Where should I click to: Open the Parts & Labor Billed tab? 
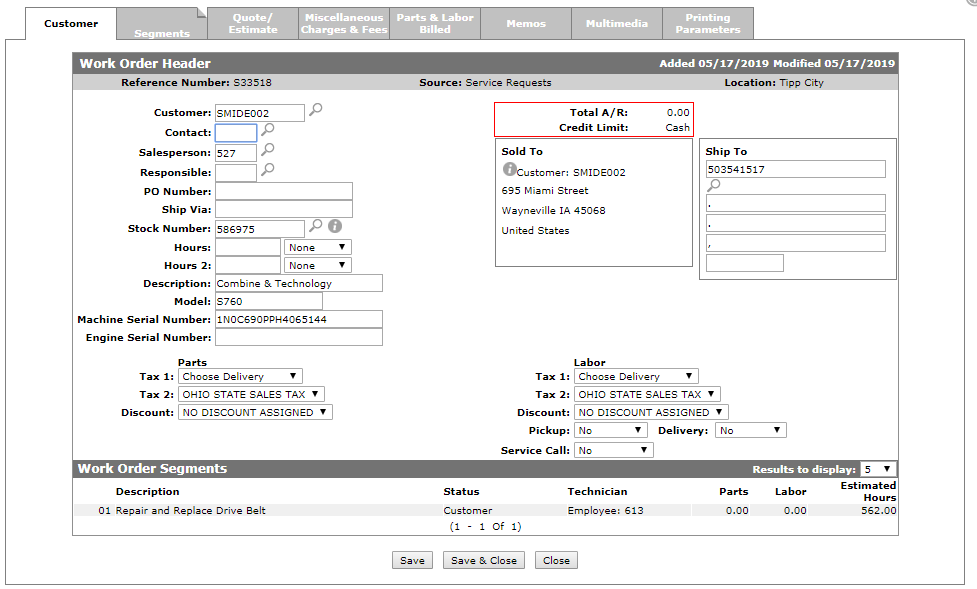(435, 23)
